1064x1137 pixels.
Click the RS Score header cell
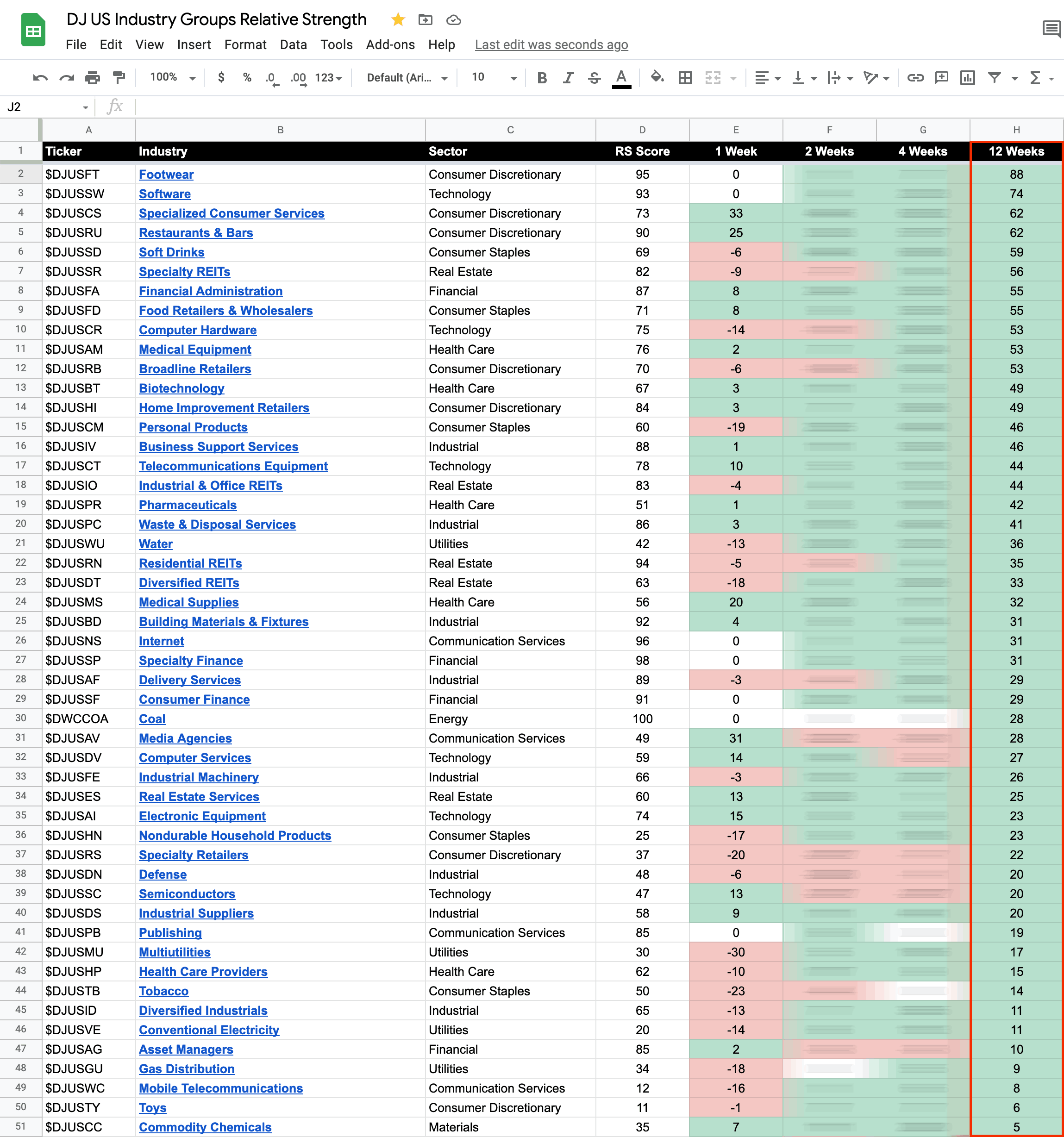click(642, 151)
